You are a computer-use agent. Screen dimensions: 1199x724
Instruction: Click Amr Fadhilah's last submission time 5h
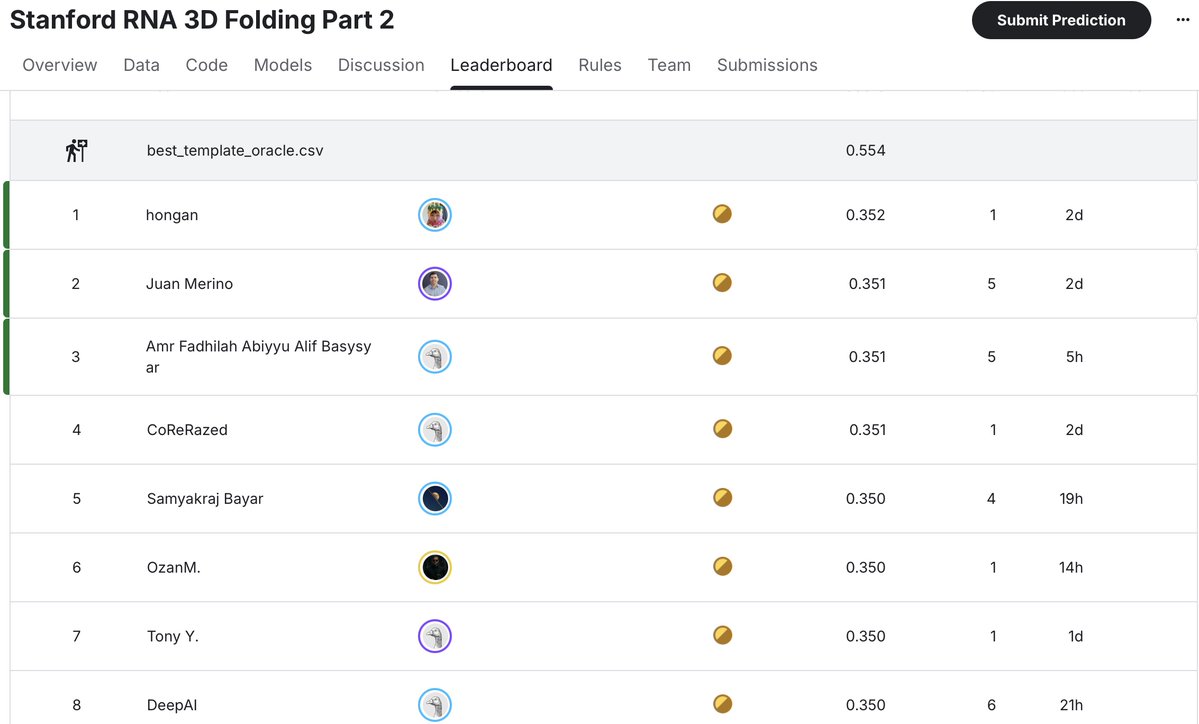coord(1074,356)
